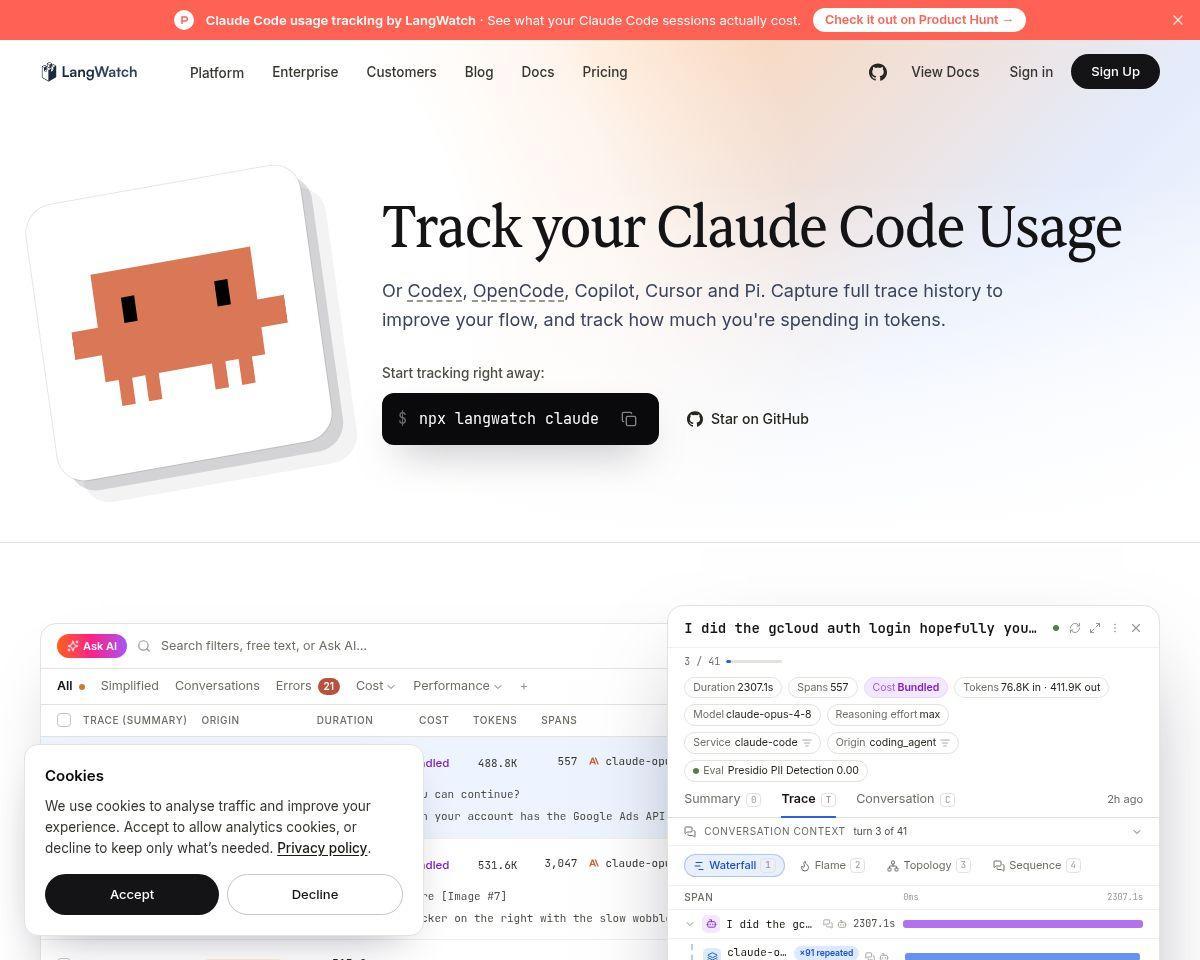
Task: Click the 3 / 41 turn progress bar
Action: [754, 661]
